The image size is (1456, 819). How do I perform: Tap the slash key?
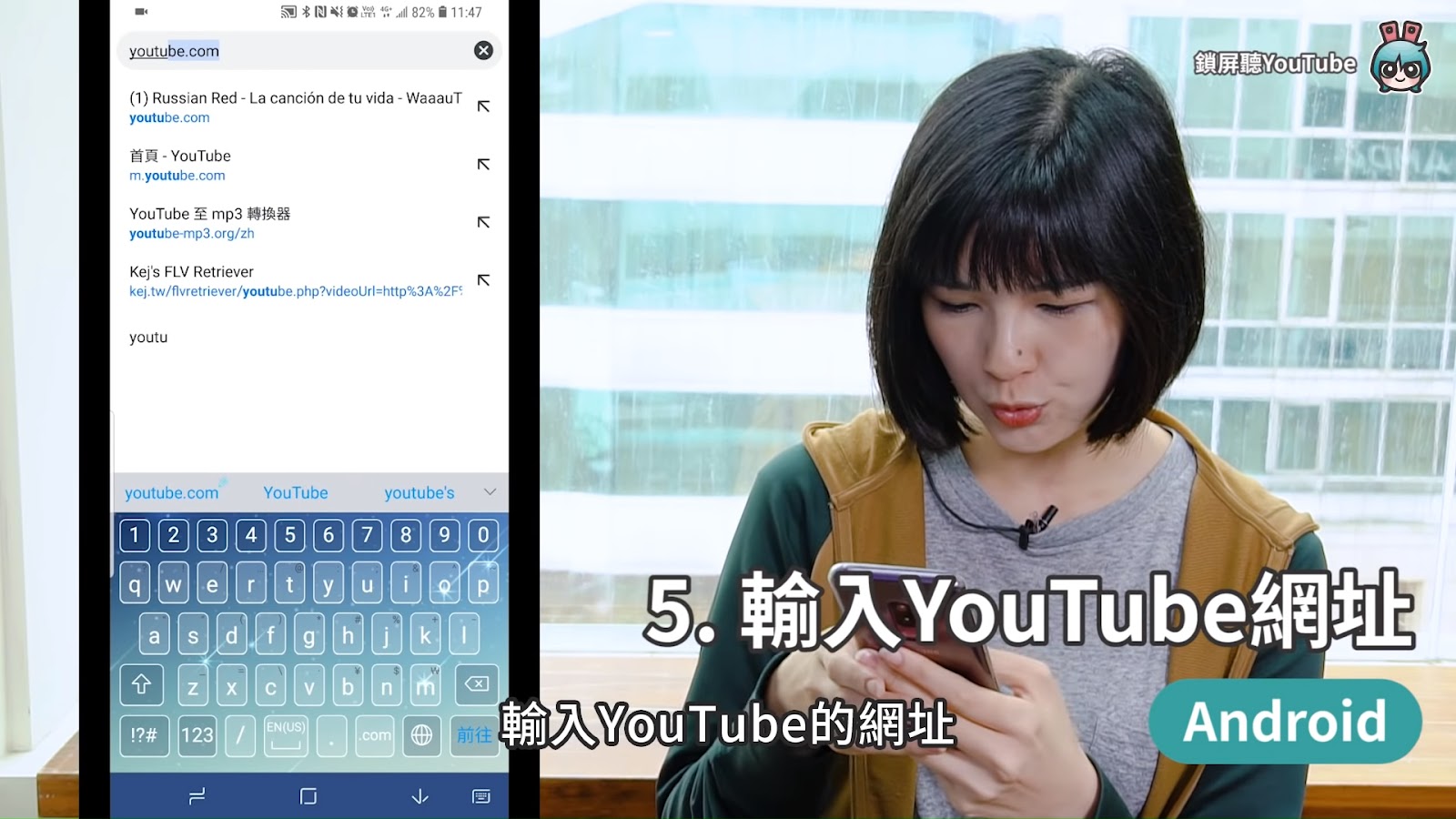coord(240,735)
